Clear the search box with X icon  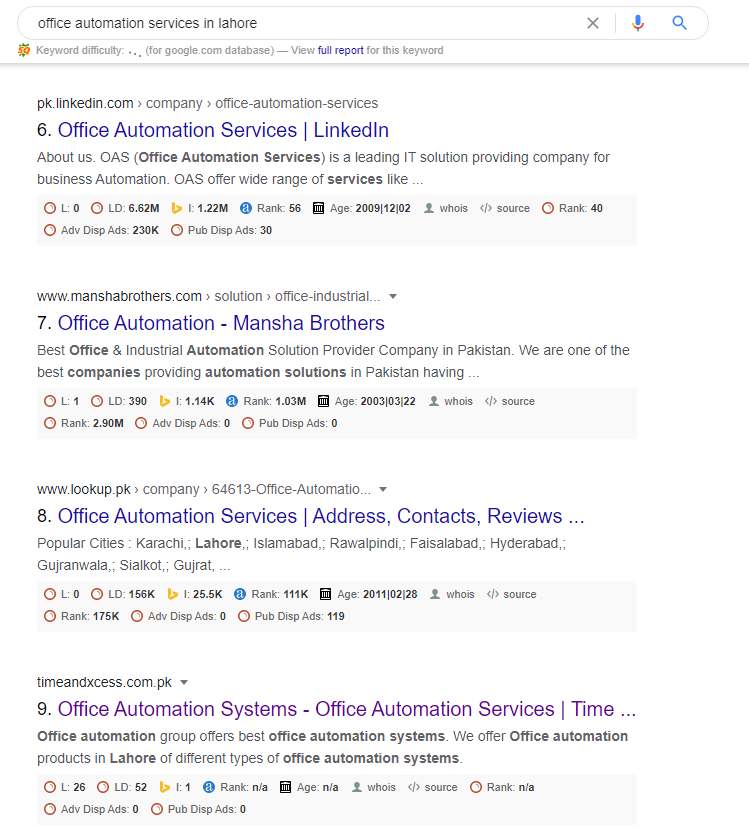[593, 23]
